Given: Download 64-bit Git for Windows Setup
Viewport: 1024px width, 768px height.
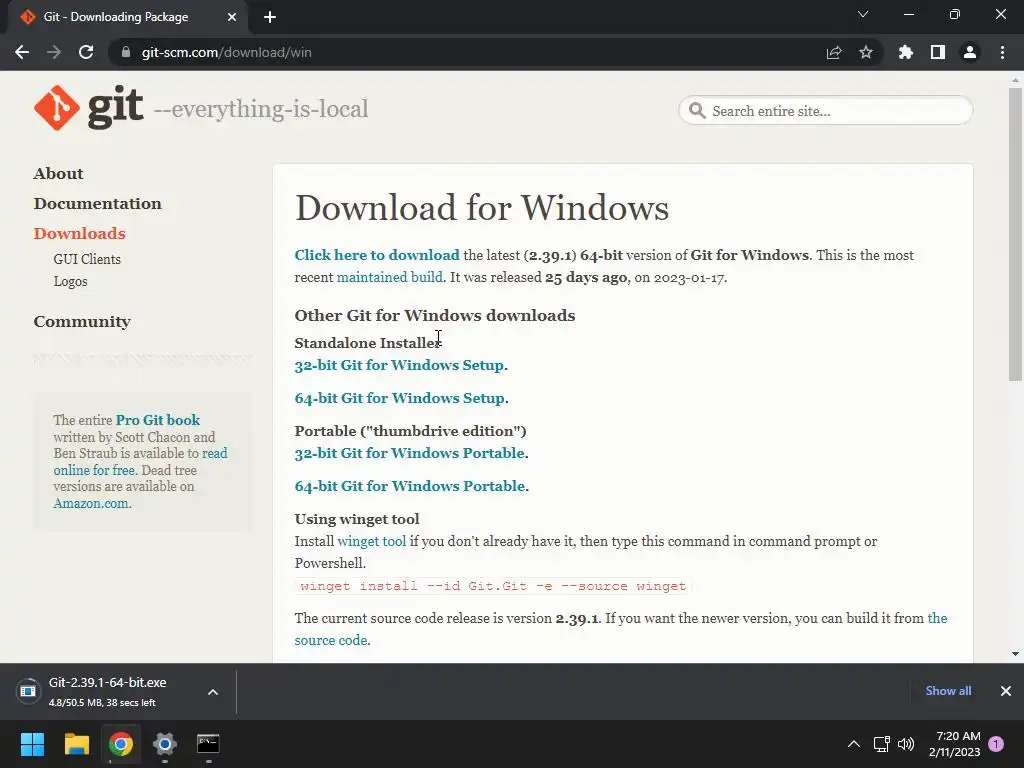Looking at the screenshot, I should pyautogui.click(x=400, y=398).
